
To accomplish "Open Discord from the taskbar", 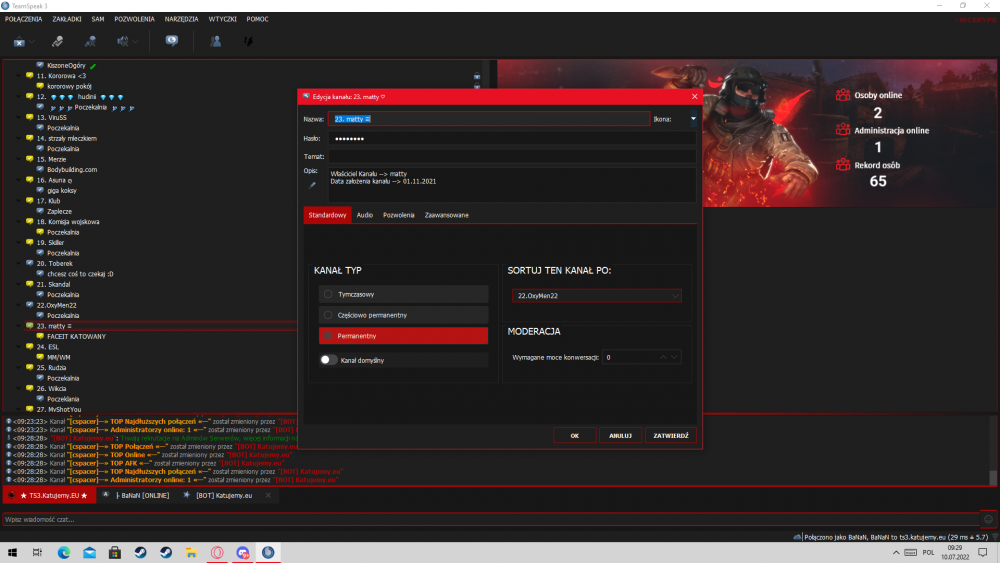I will click(242, 552).
